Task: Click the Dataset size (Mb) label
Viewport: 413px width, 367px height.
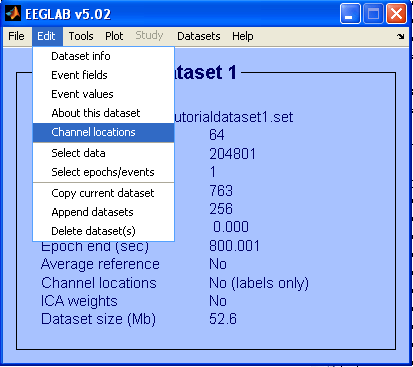Action: tap(98, 319)
